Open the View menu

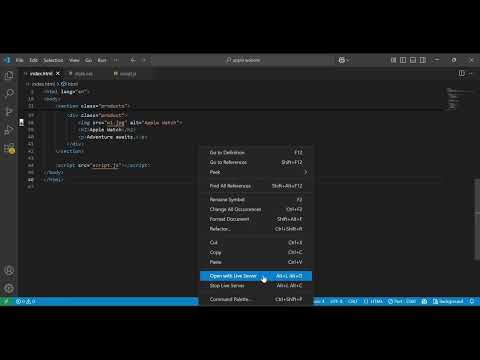tap(74, 60)
